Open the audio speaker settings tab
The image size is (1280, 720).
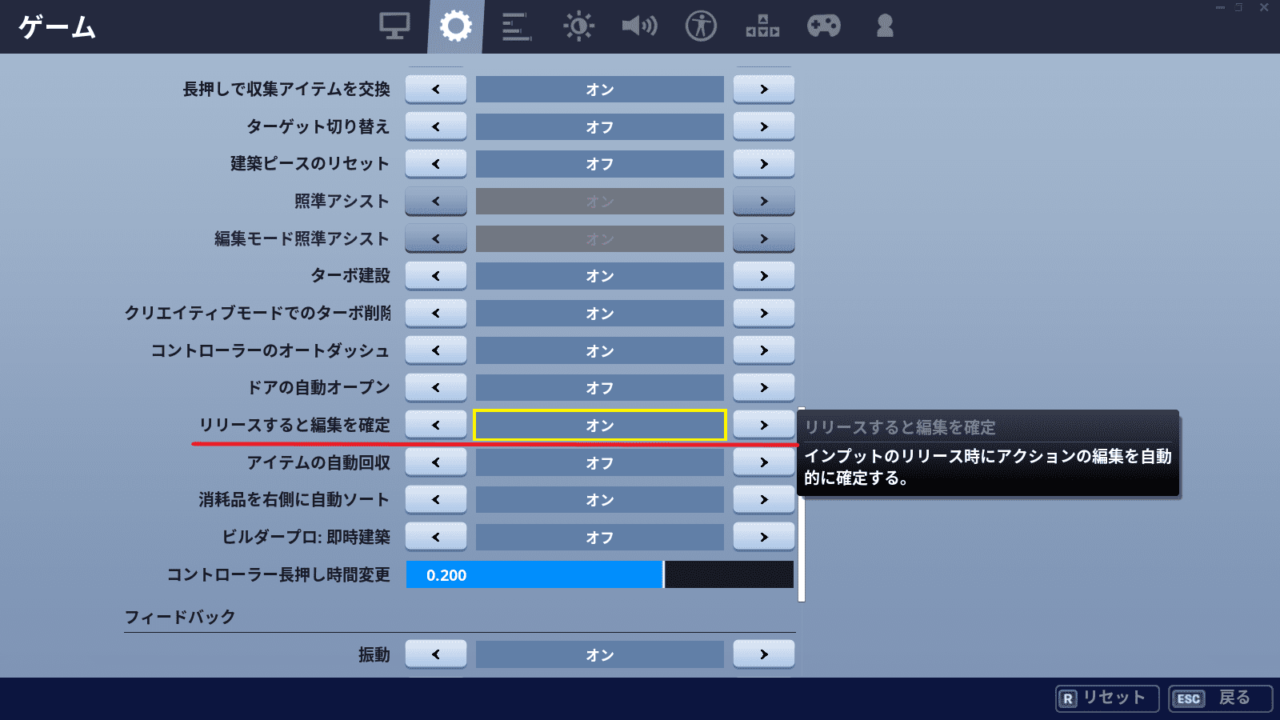pos(639,26)
